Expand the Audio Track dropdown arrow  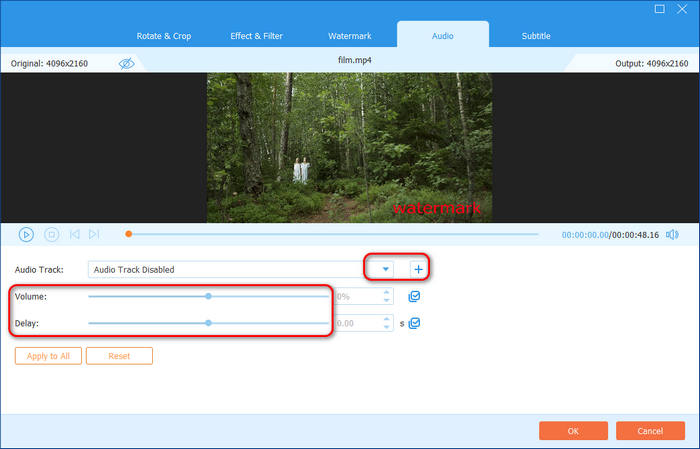pyautogui.click(x=385, y=270)
